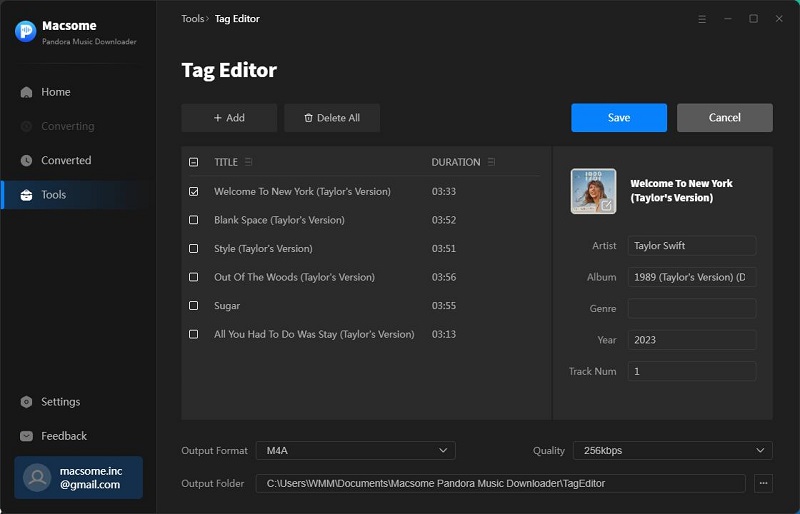Click the Output Folder path field
The image size is (800, 514).
coord(501,483)
